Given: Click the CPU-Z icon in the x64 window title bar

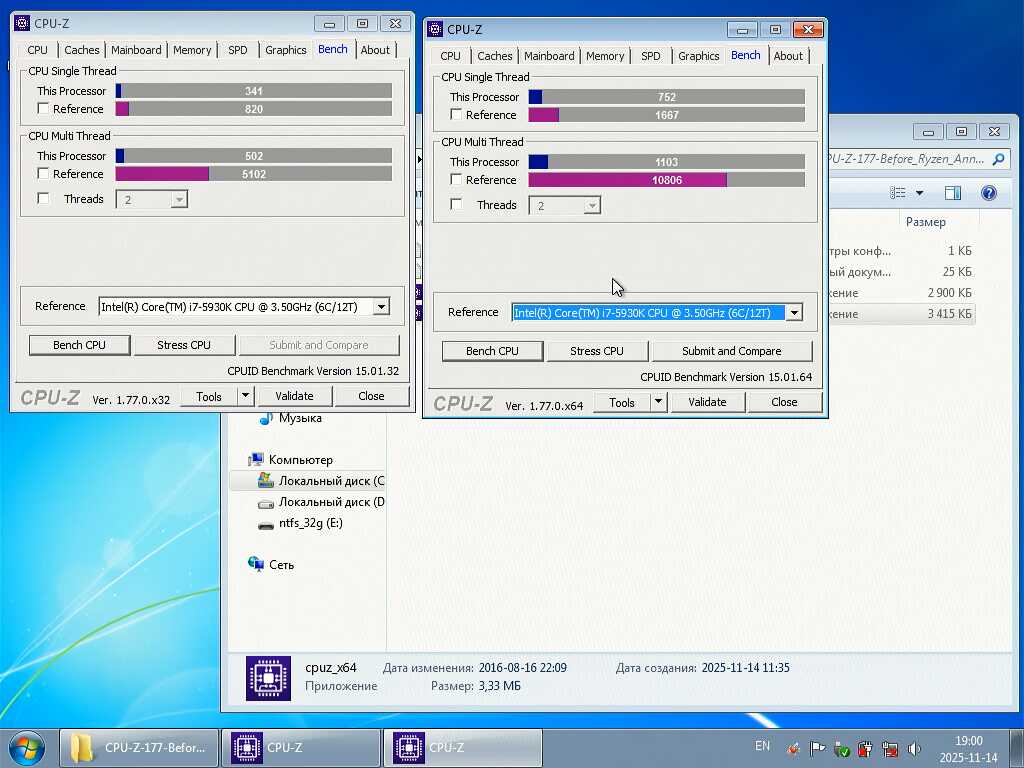Looking at the screenshot, I should (x=435, y=29).
